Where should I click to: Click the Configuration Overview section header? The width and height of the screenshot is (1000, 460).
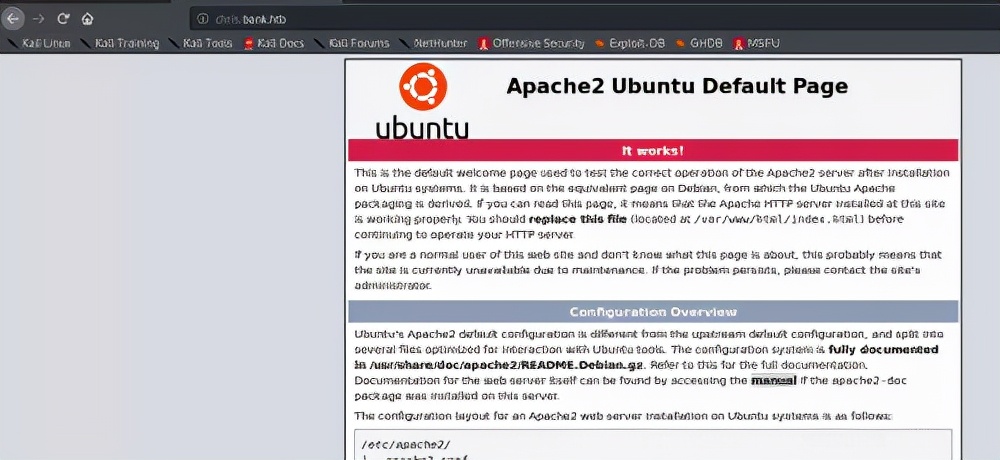653,312
